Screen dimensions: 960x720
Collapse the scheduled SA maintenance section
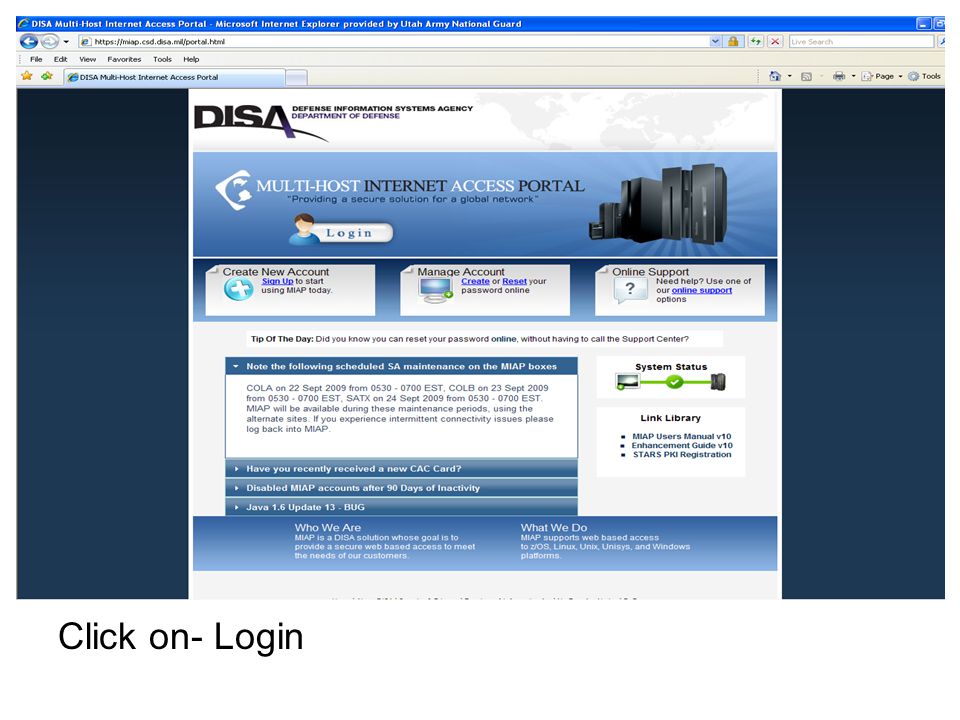point(401,366)
